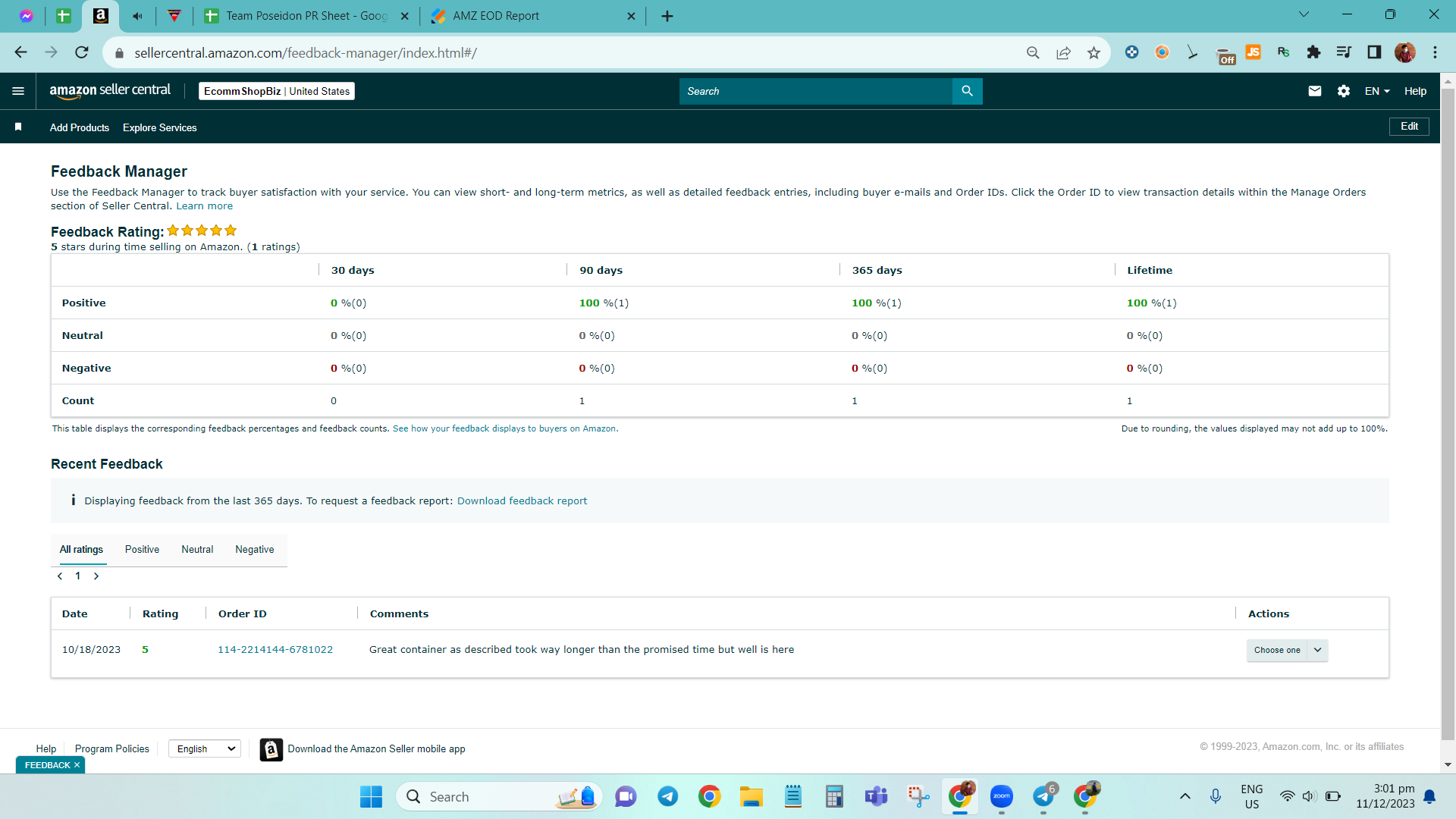1456x819 pixels.
Task: Click the JS extension icon
Action: (1253, 52)
